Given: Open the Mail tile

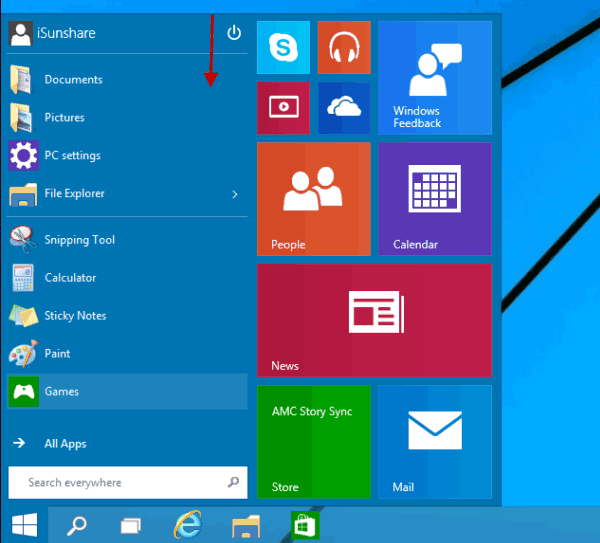Looking at the screenshot, I should 435,442.
